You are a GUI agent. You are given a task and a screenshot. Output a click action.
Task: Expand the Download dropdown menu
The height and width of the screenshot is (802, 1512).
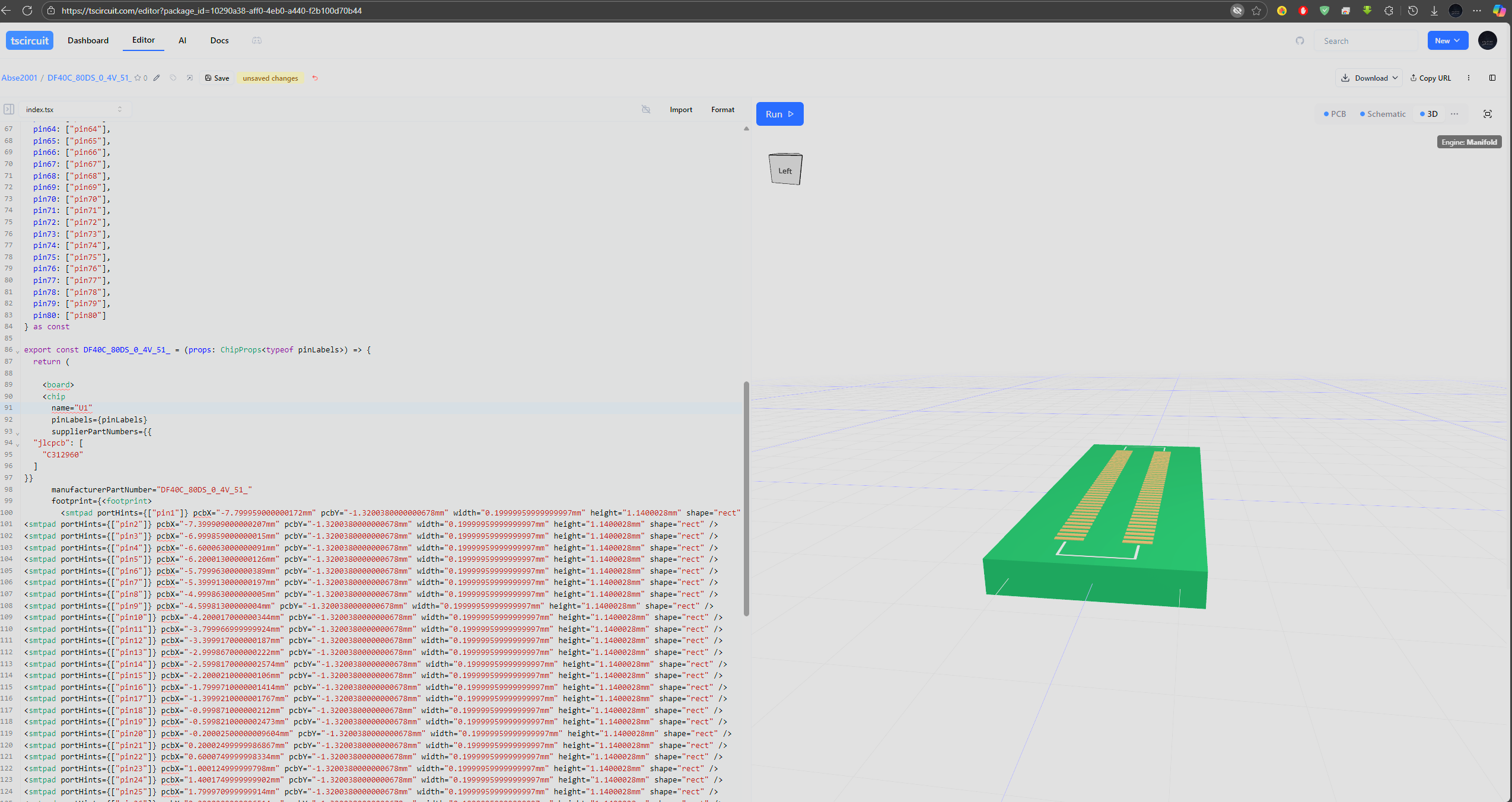click(x=1371, y=78)
